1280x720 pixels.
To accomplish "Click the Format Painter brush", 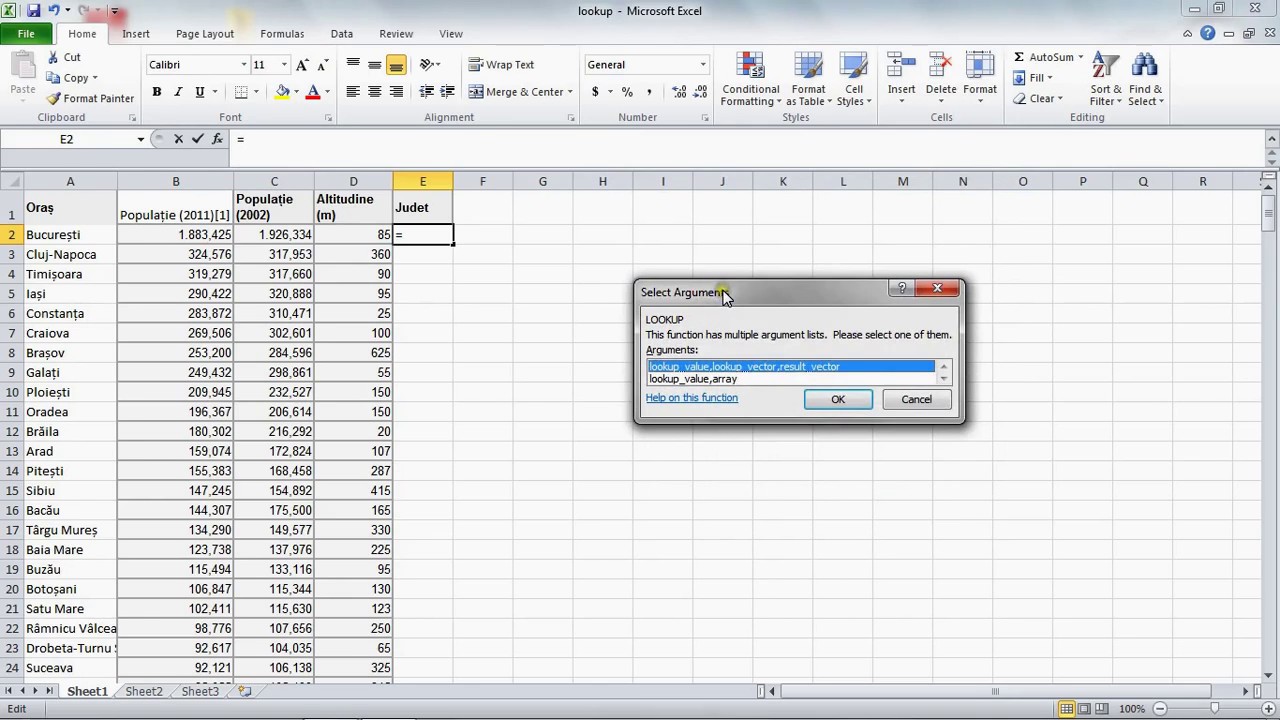I will (x=53, y=99).
